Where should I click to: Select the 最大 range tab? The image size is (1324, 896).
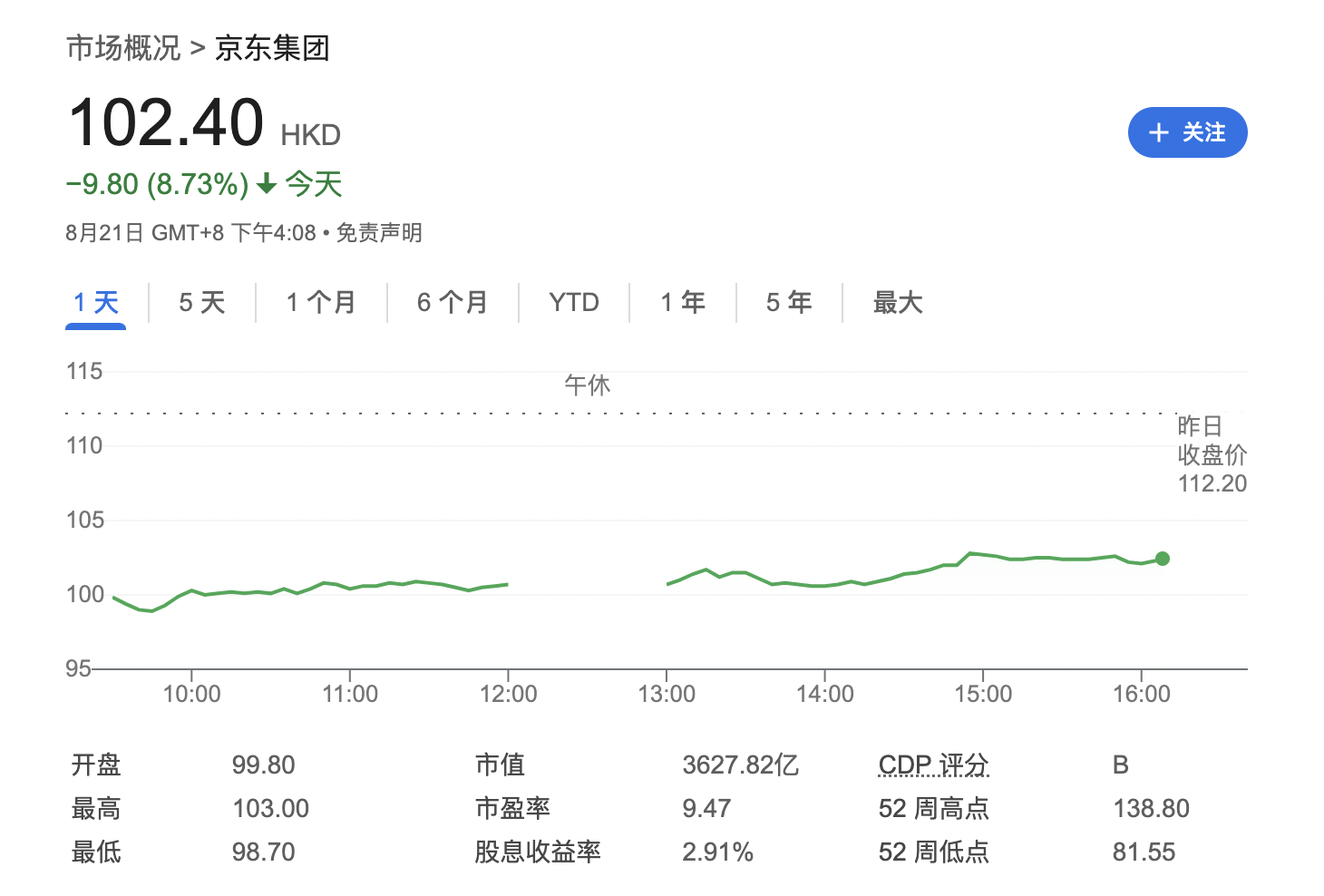(898, 302)
